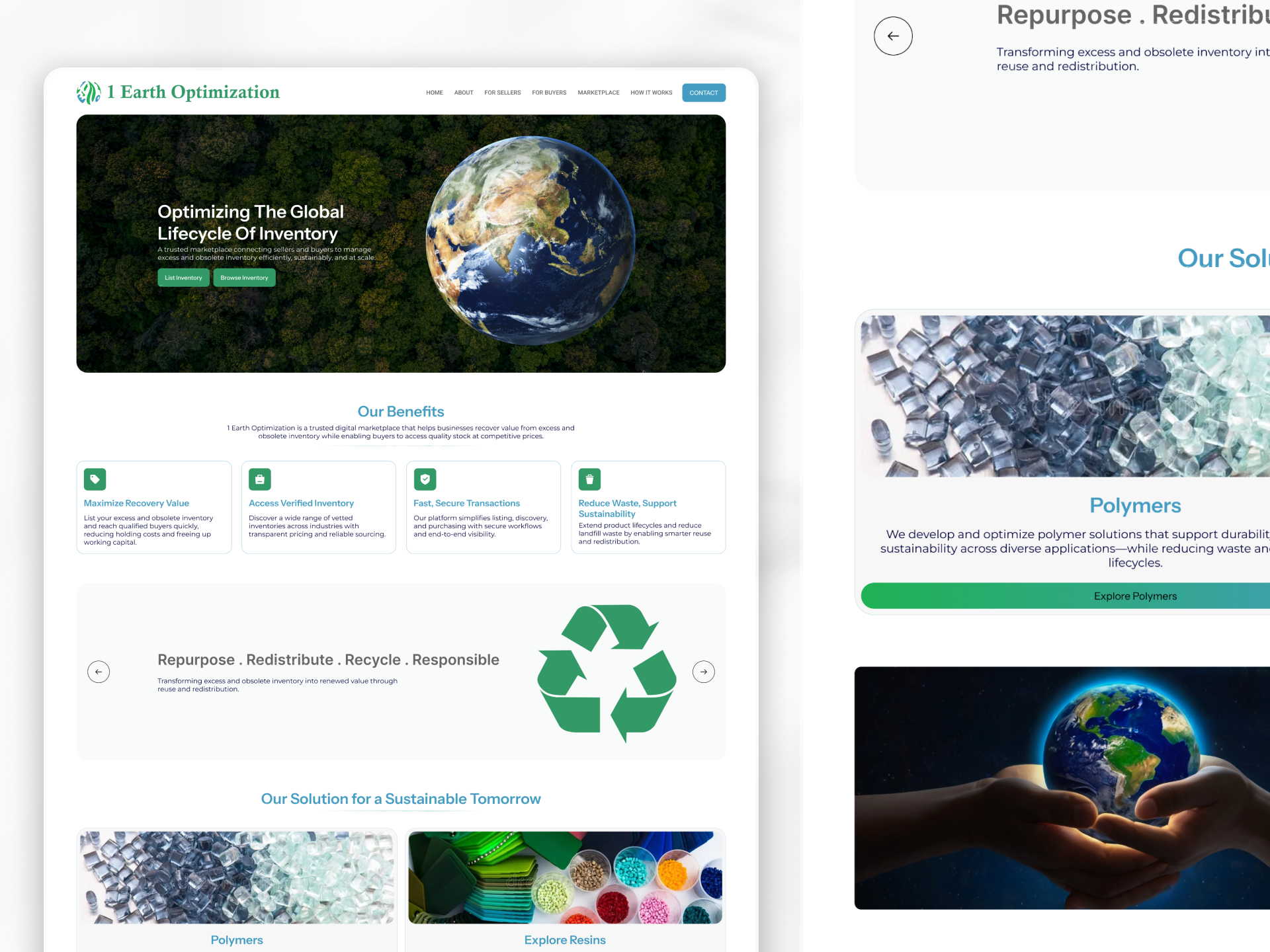
Task: Advance the carousel with right arrow button
Action: (x=703, y=672)
